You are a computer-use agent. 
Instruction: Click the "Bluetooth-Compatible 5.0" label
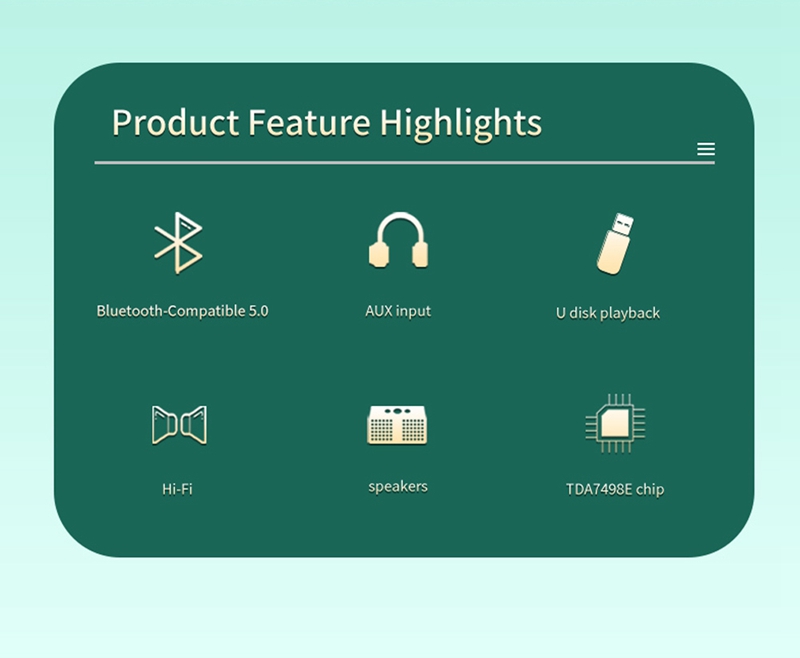[x=183, y=311]
